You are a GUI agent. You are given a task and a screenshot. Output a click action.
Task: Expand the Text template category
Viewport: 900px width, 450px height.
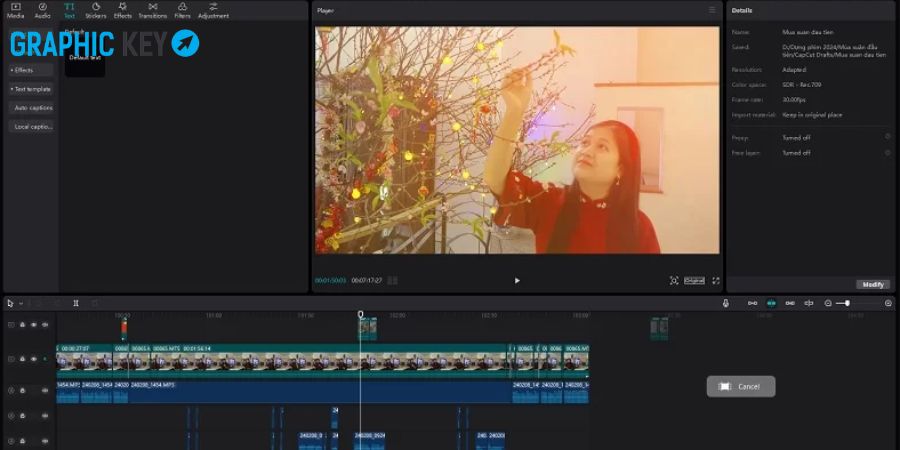[x=31, y=89]
